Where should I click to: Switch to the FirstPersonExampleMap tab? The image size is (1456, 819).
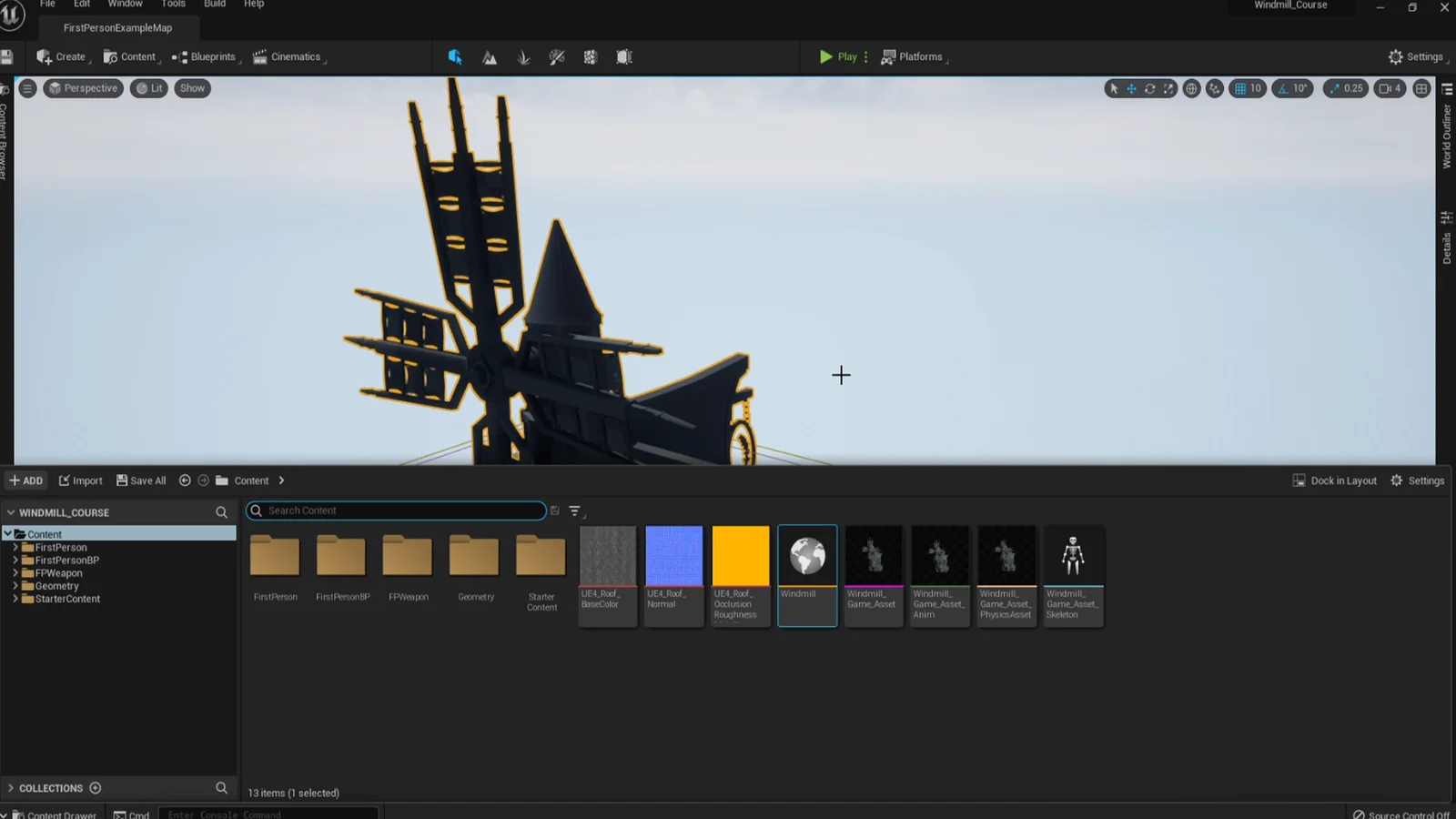point(116,27)
